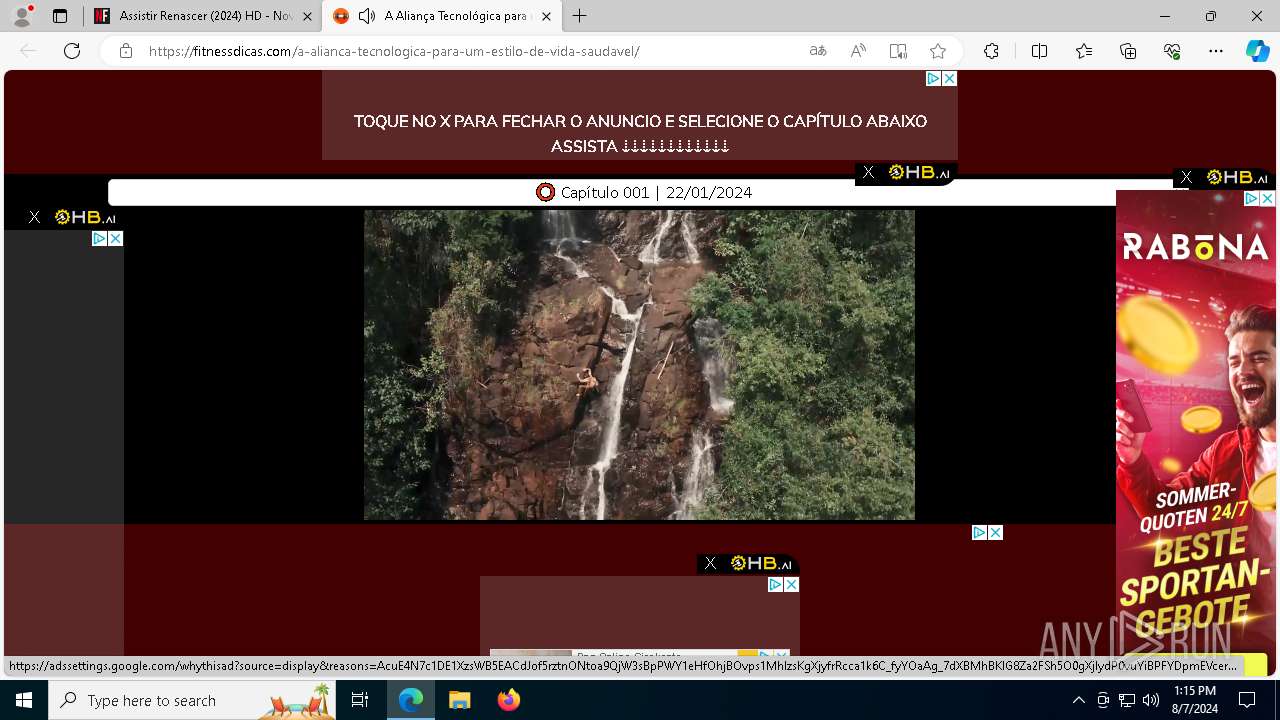Image resolution: width=1280 pixels, height=720 pixels.
Task: Switch to the Assistir Renascer (2024) HD tab
Action: (x=205, y=16)
